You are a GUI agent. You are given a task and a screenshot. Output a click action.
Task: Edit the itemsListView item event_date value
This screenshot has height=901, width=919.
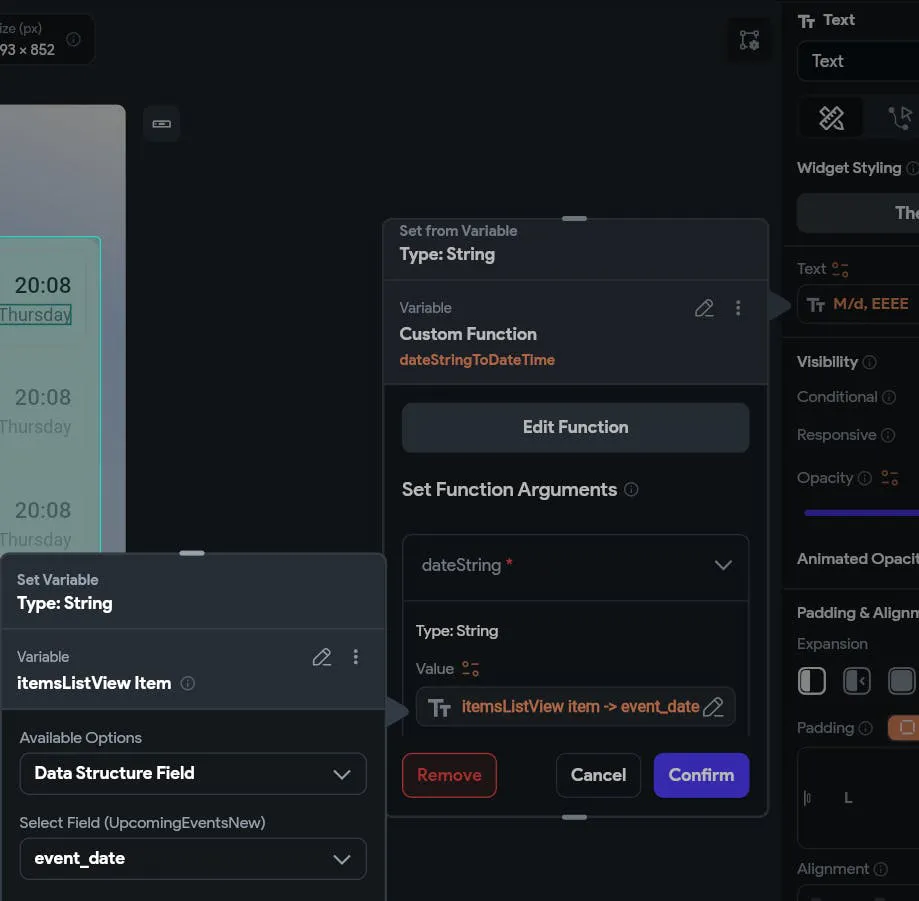tap(713, 707)
